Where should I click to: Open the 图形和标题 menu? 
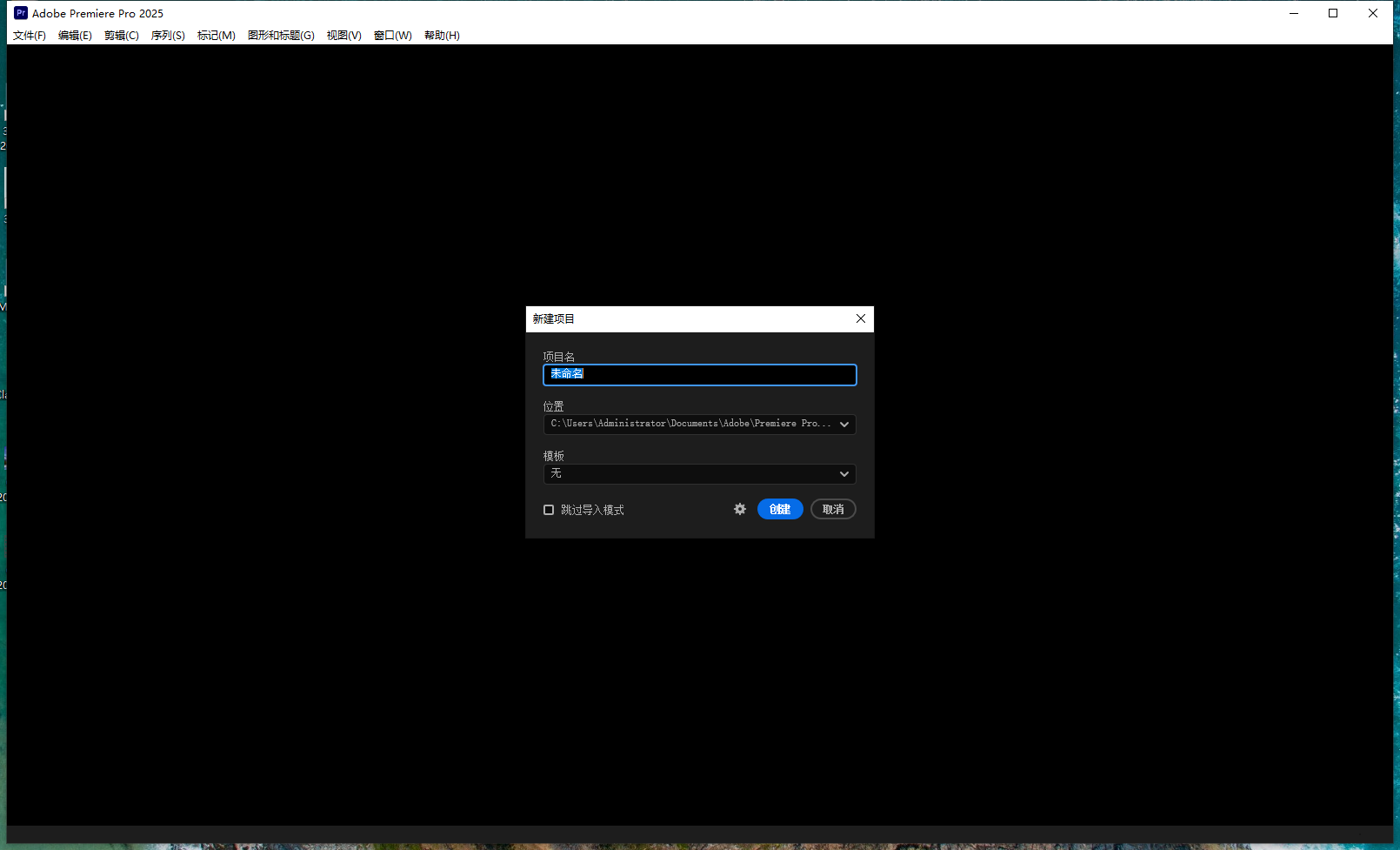click(280, 36)
